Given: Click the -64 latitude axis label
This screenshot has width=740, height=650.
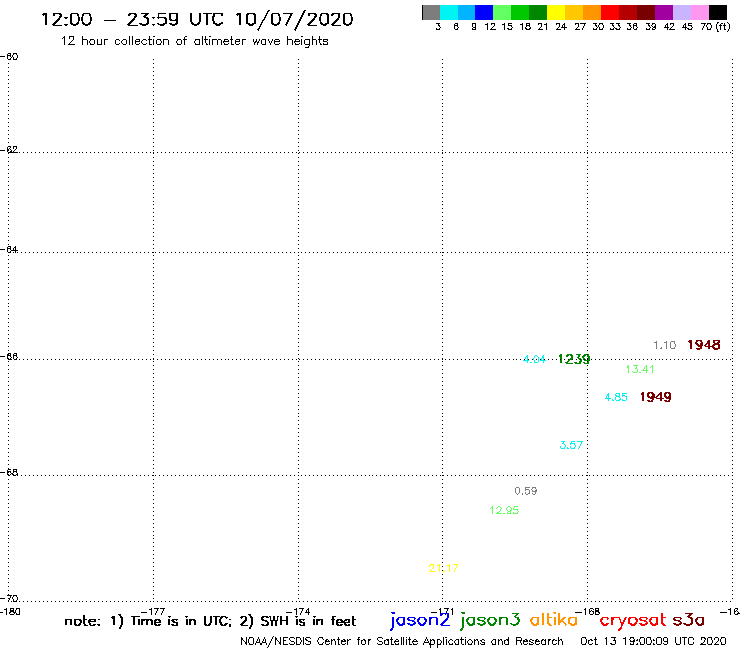Looking at the screenshot, I should point(9,249).
